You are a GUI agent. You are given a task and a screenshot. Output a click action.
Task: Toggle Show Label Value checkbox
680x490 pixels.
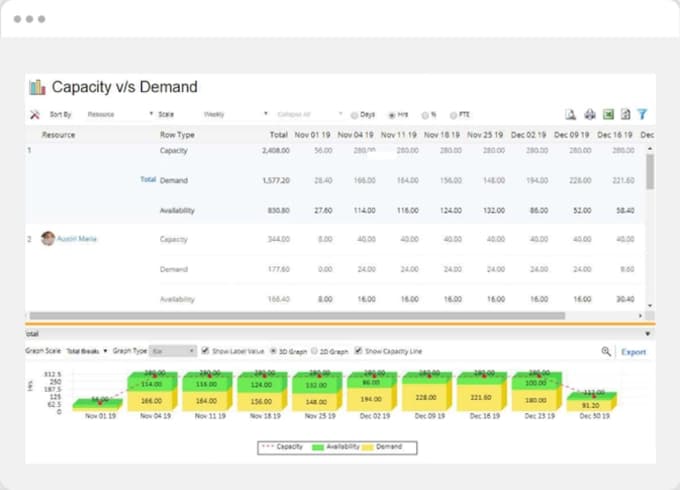205,350
